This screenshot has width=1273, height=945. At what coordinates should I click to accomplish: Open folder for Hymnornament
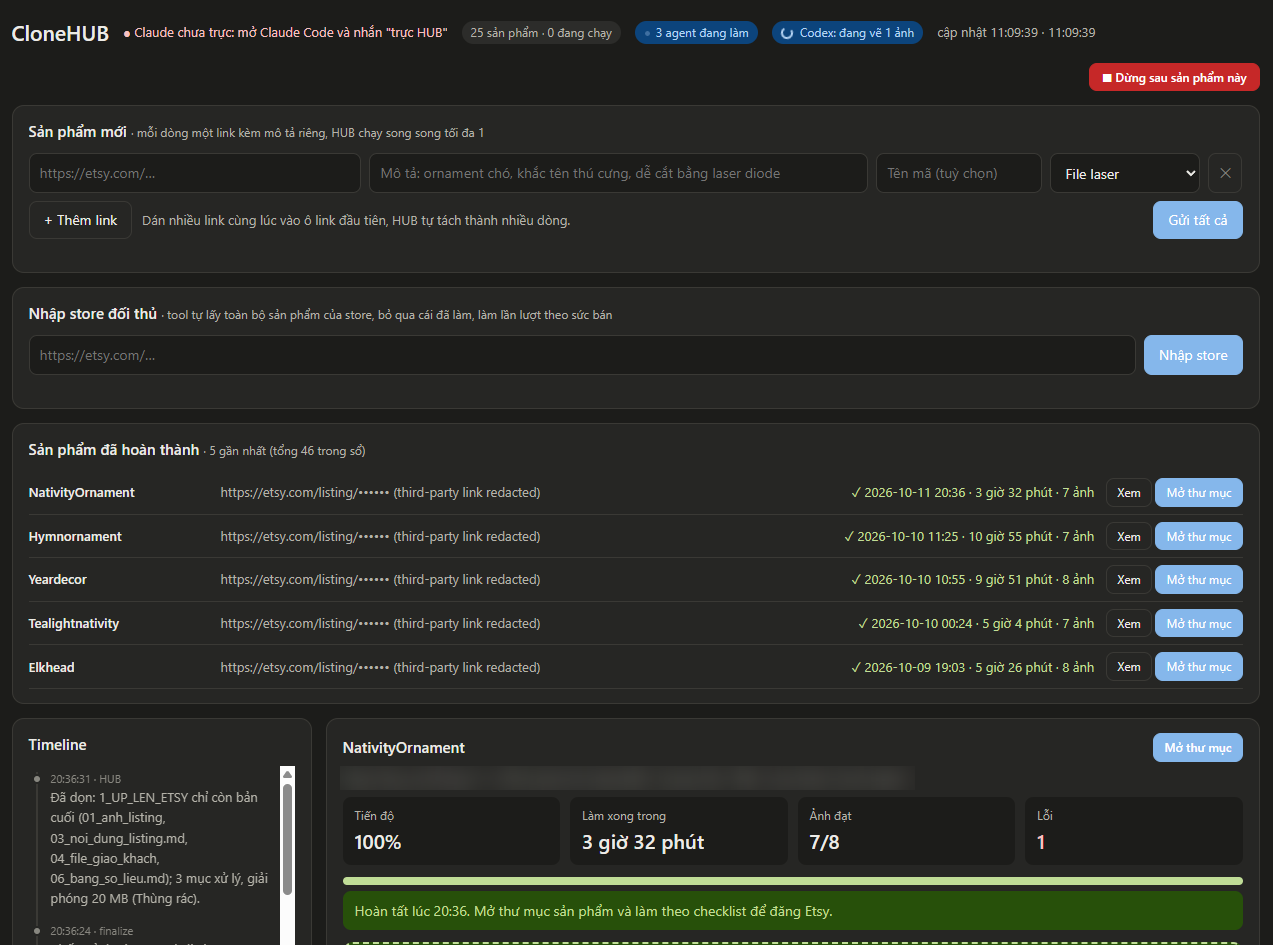pyautogui.click(x=1198, y=537)
